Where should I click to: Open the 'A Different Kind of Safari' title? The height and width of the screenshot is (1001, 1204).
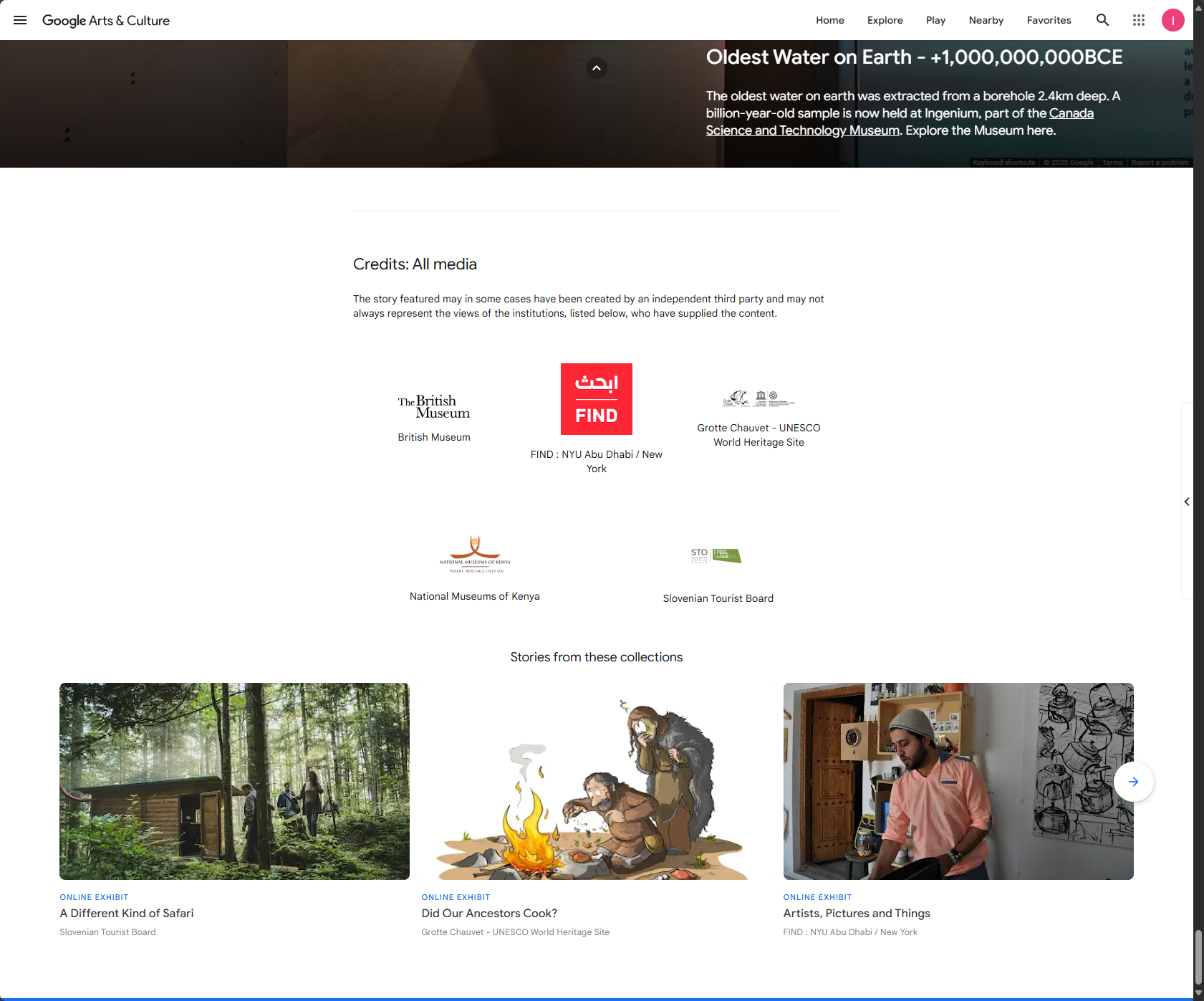(x=127, y=914)
